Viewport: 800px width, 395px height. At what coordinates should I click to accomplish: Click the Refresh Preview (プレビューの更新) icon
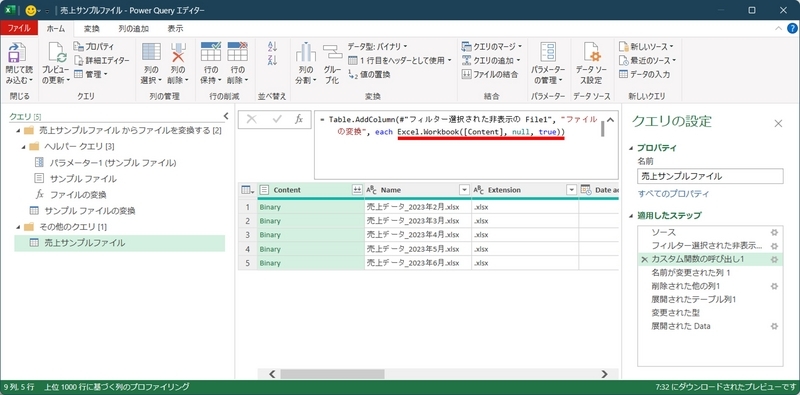57,53
